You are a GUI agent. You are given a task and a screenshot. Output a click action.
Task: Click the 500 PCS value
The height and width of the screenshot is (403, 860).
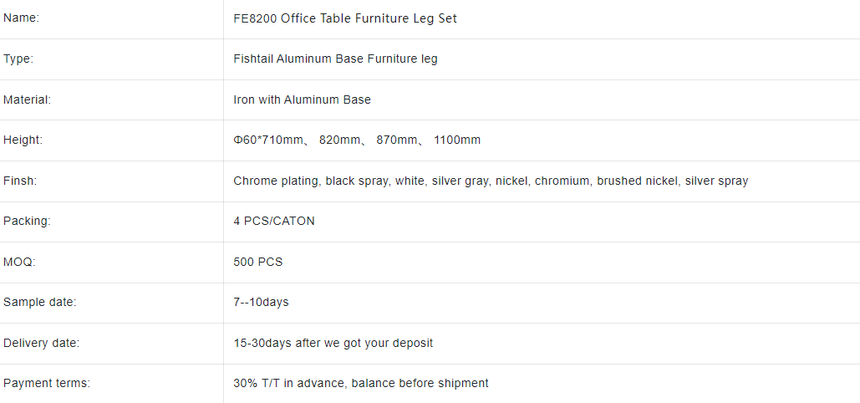click(x=258, y=262)
